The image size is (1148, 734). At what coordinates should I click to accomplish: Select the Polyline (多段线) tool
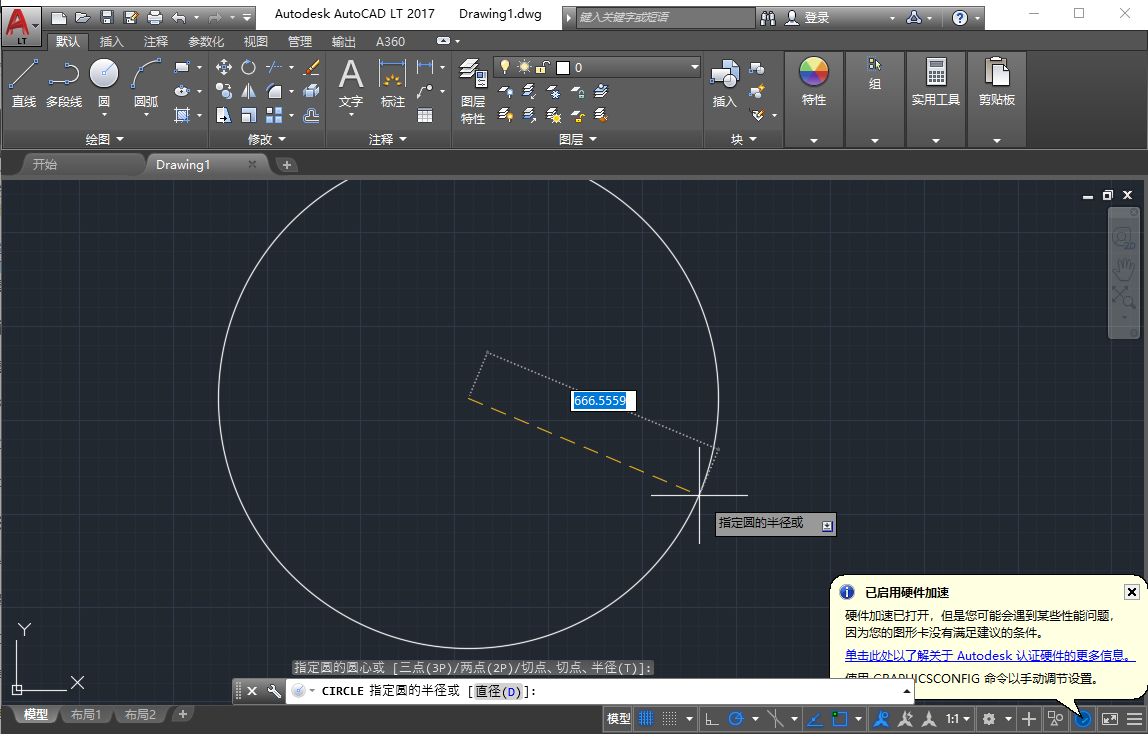pos(64,83)
